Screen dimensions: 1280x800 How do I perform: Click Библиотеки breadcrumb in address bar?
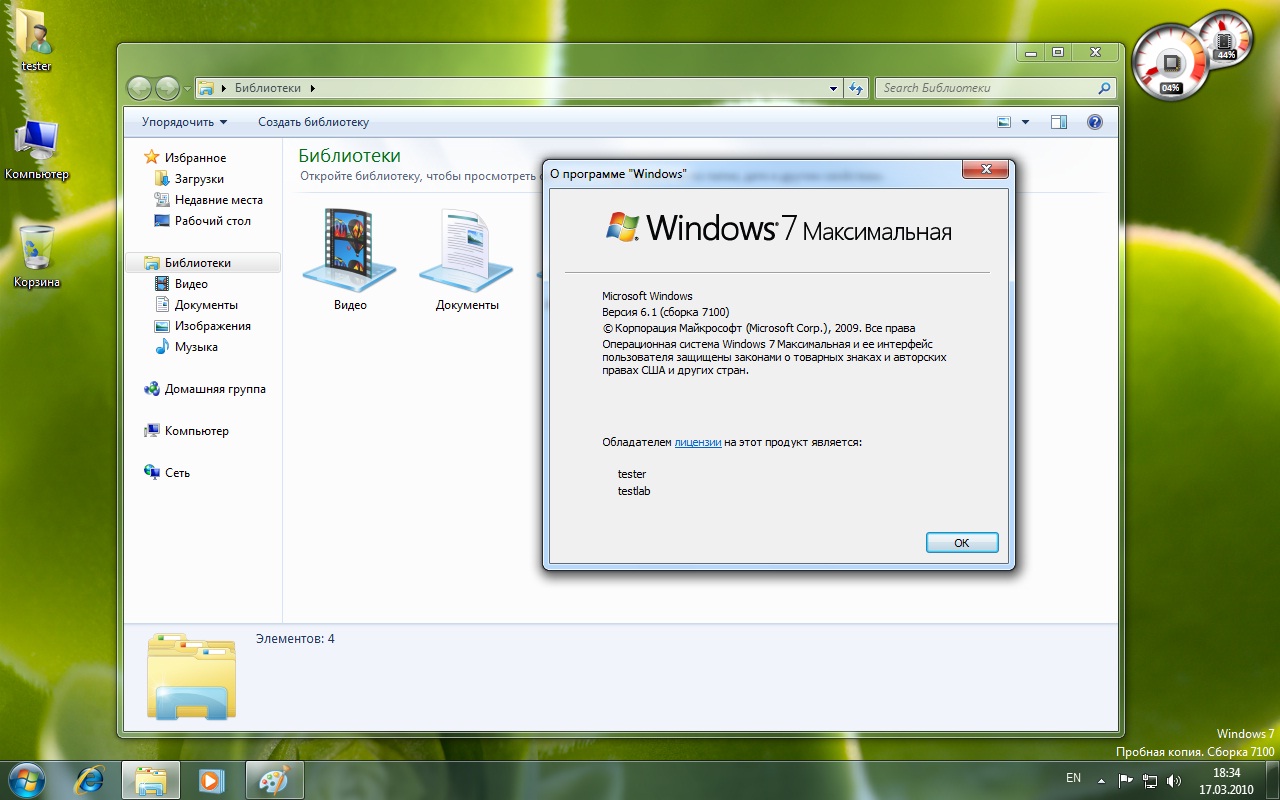coord(267,88)
